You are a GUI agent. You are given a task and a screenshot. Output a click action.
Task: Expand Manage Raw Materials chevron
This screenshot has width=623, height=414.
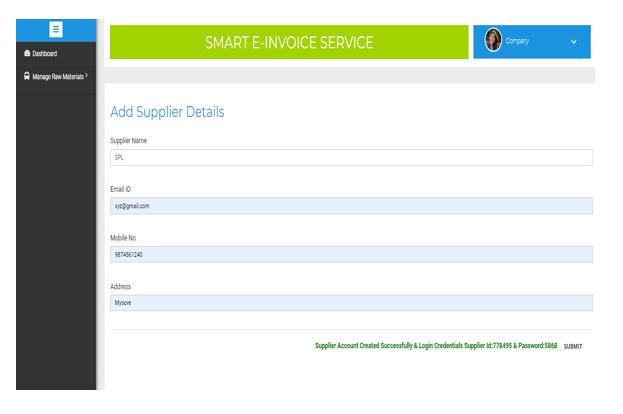pos(86,75)
